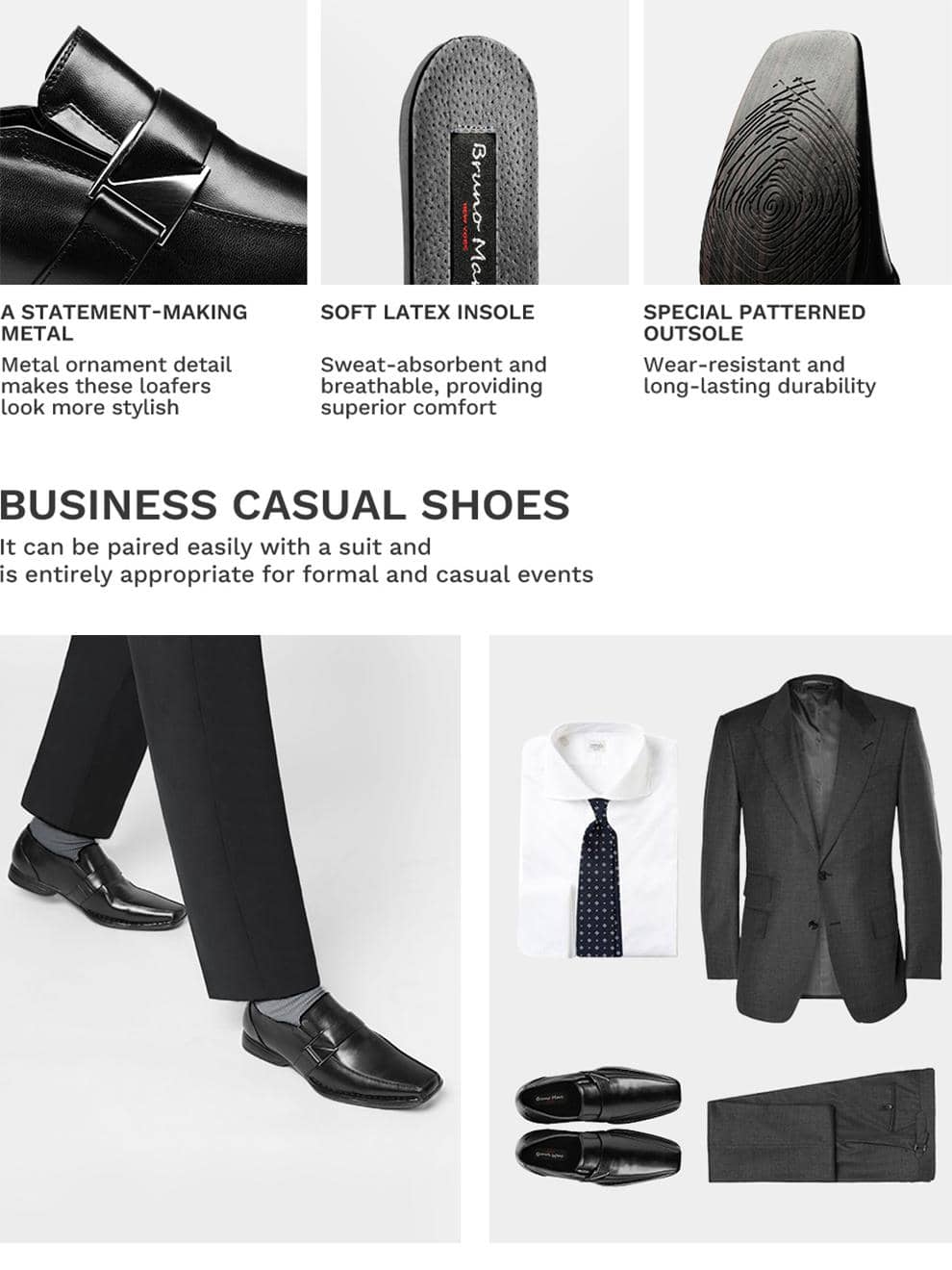The image size is (952, 1270).
Task: Click the metal buckle loafer close-up image
Action: tap(154, 142)
